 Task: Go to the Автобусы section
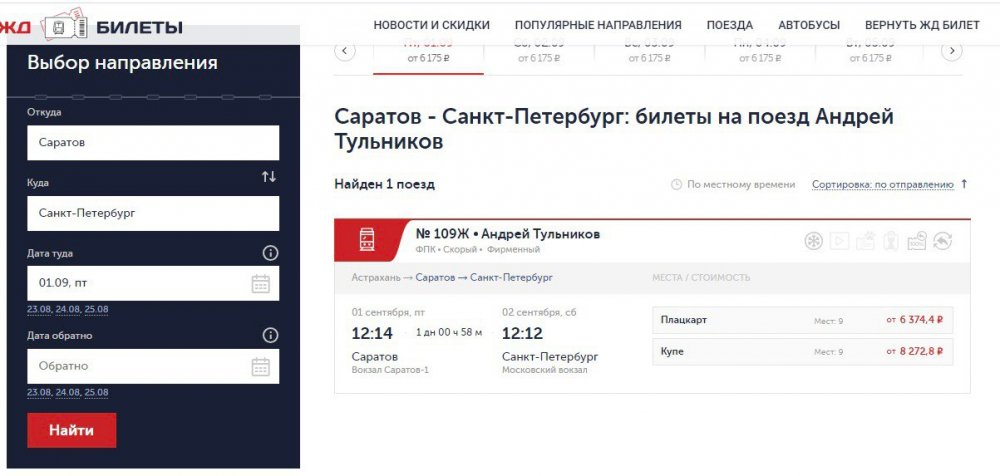809,26
